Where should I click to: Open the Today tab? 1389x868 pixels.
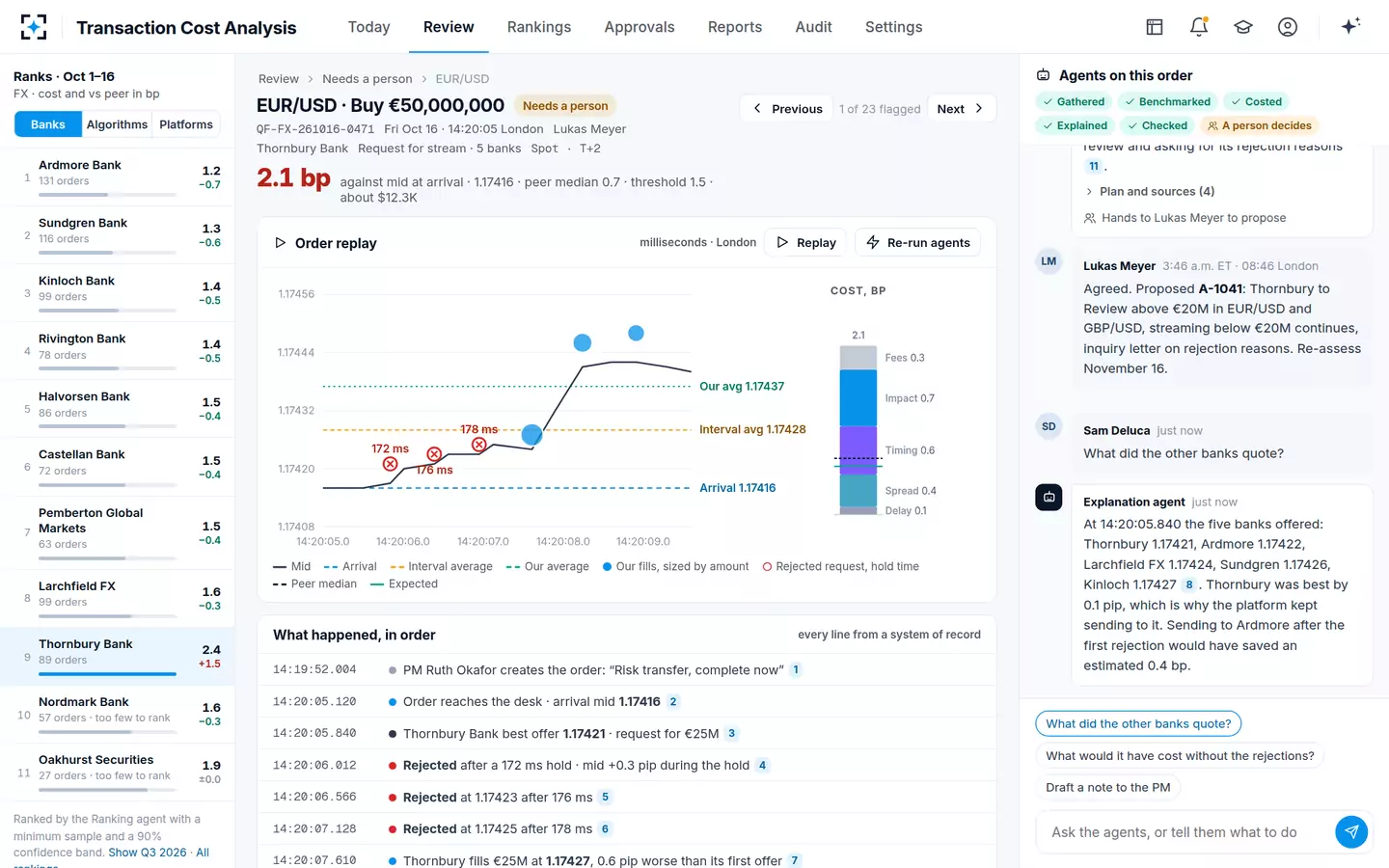tap(368, 27)
